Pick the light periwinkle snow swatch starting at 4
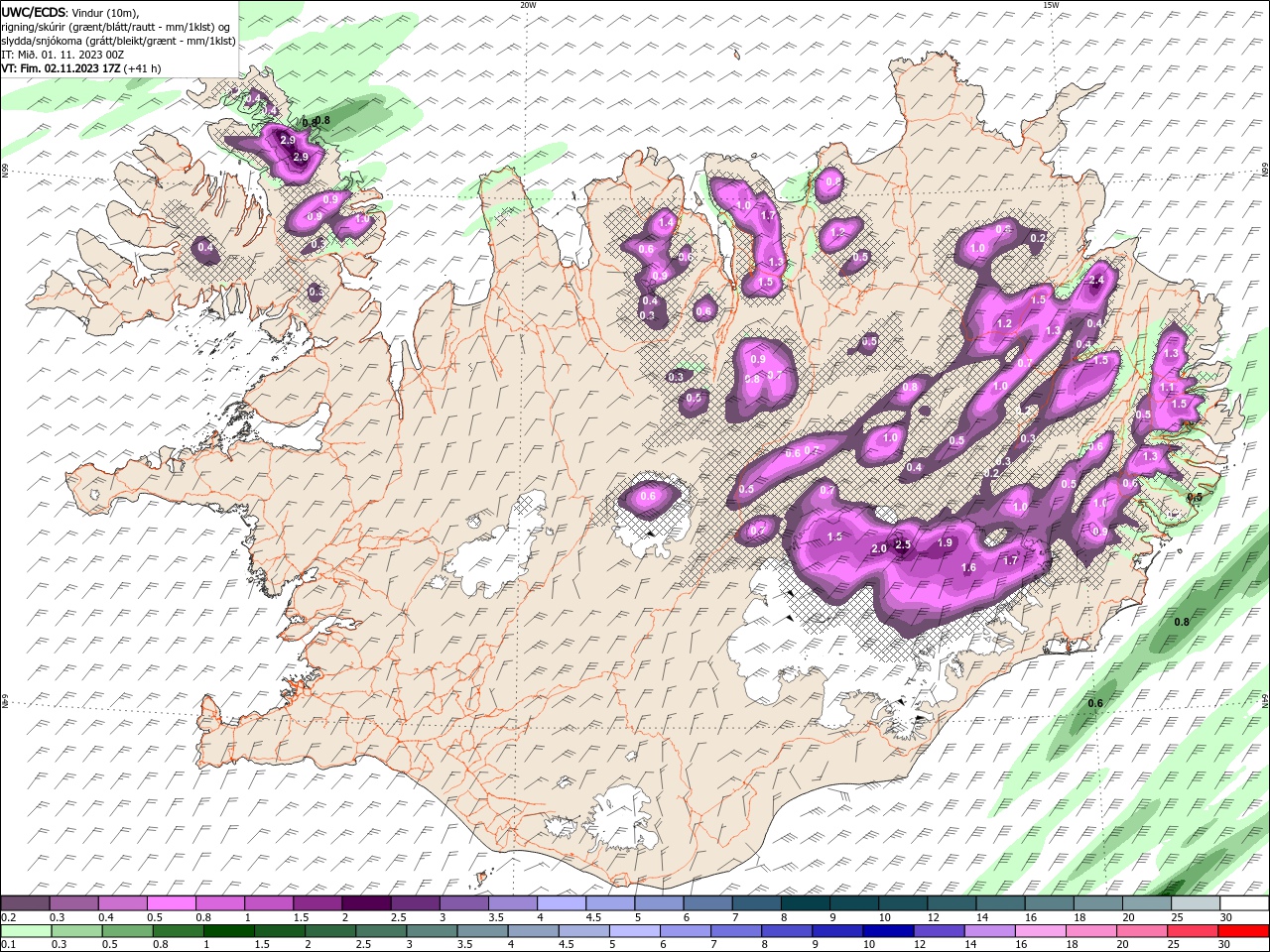The image size is (1270, 952). pos(560,903)
